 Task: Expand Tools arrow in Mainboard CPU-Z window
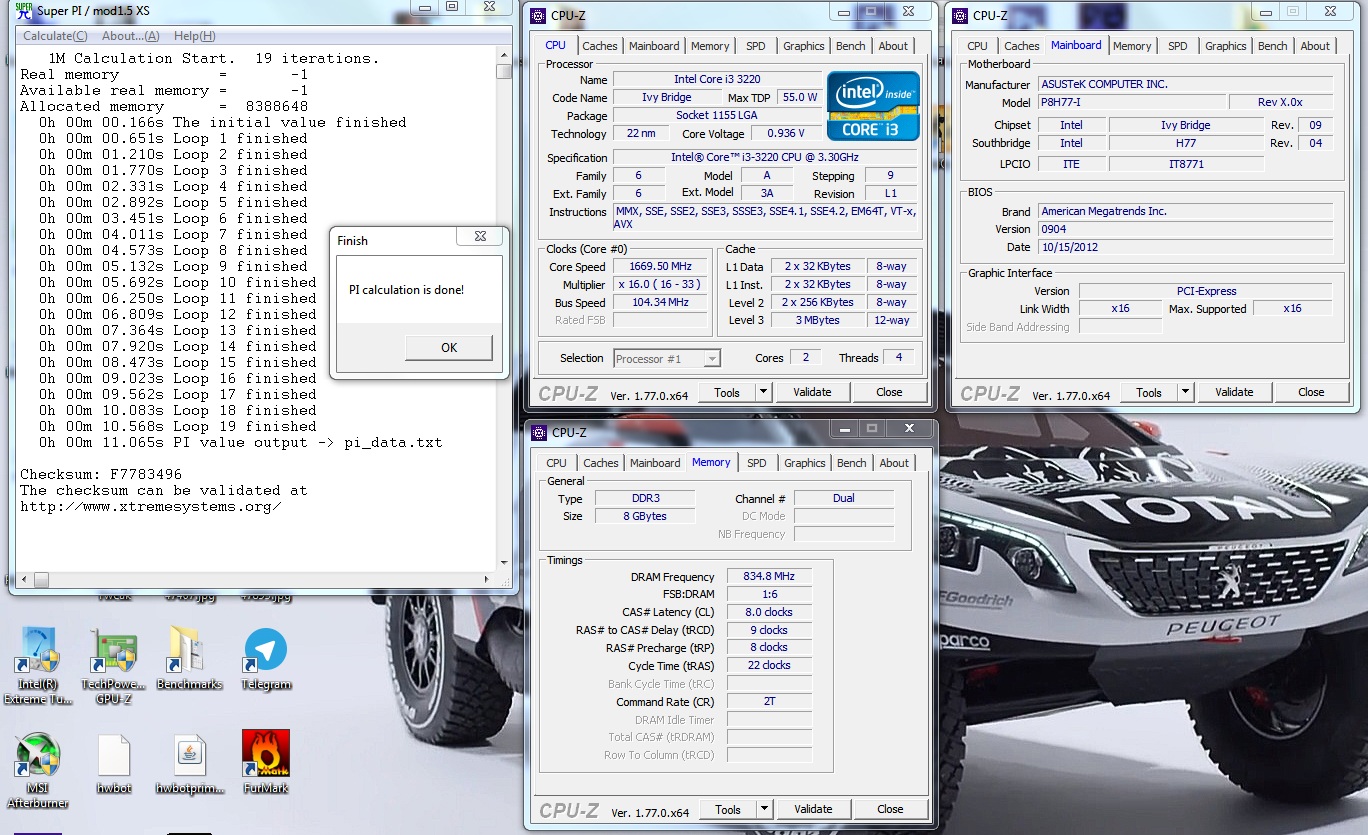click(1185, 392)
